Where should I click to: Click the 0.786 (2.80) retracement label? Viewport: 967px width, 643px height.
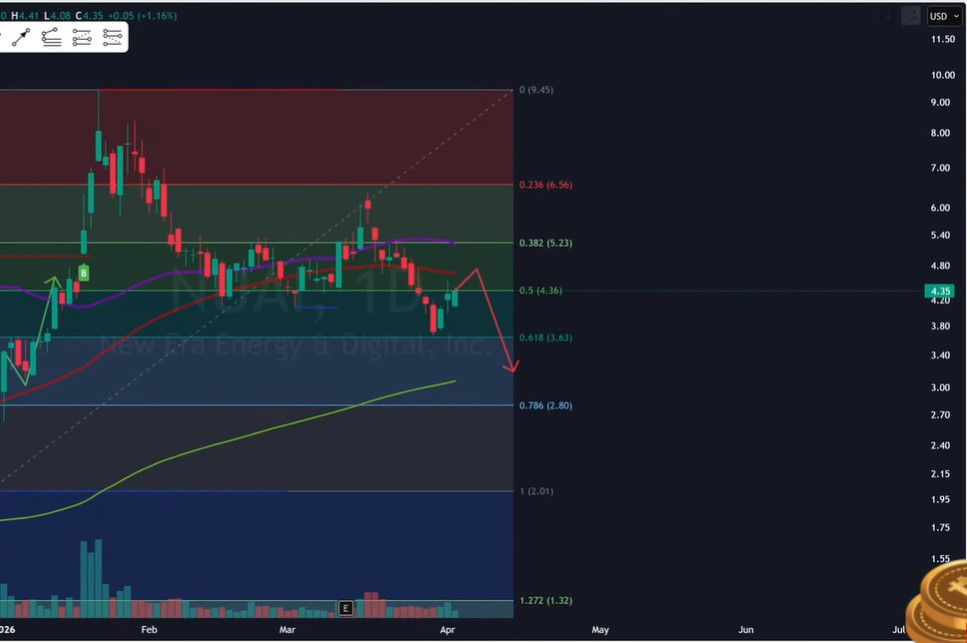point(546,406)
